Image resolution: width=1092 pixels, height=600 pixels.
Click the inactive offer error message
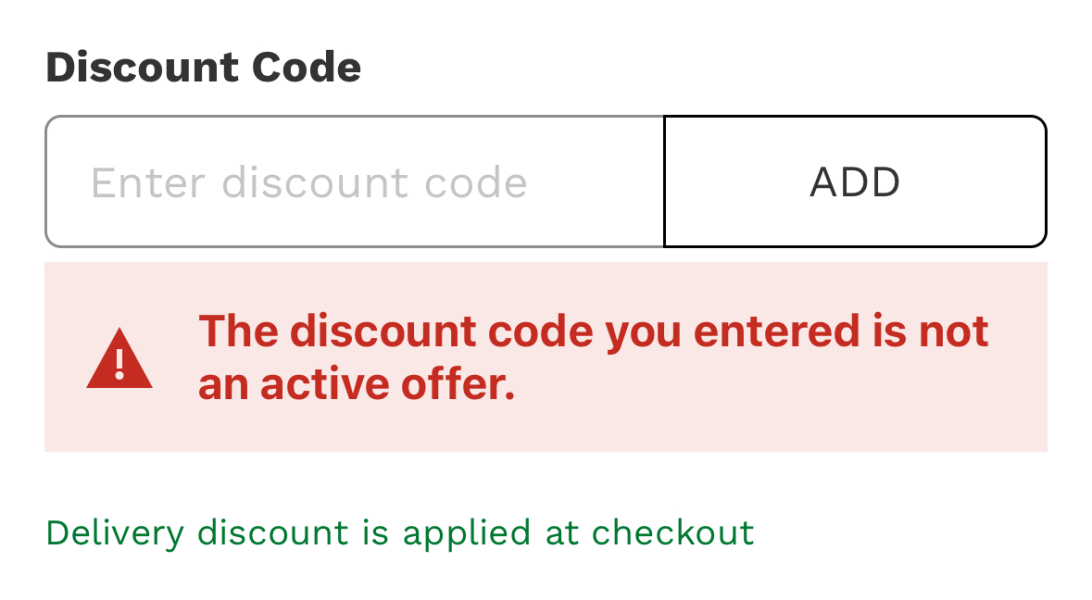[x=593, y=357]
